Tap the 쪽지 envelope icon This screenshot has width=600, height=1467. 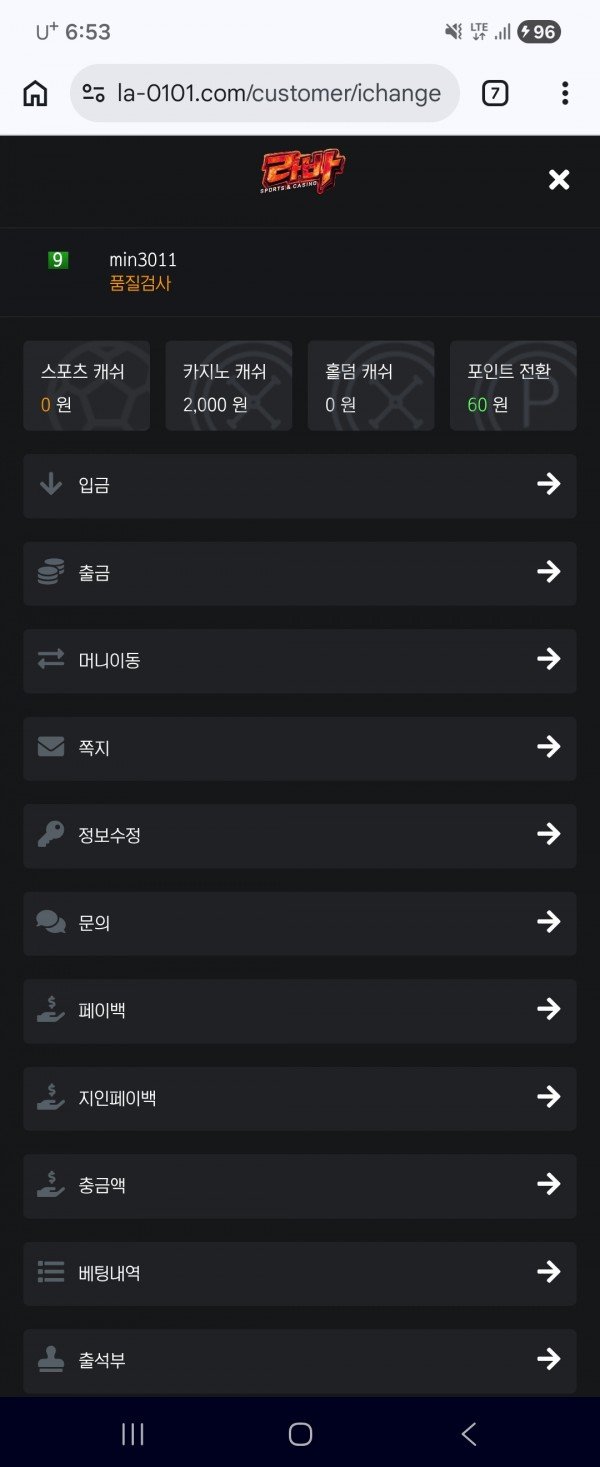tap(51, 747)
